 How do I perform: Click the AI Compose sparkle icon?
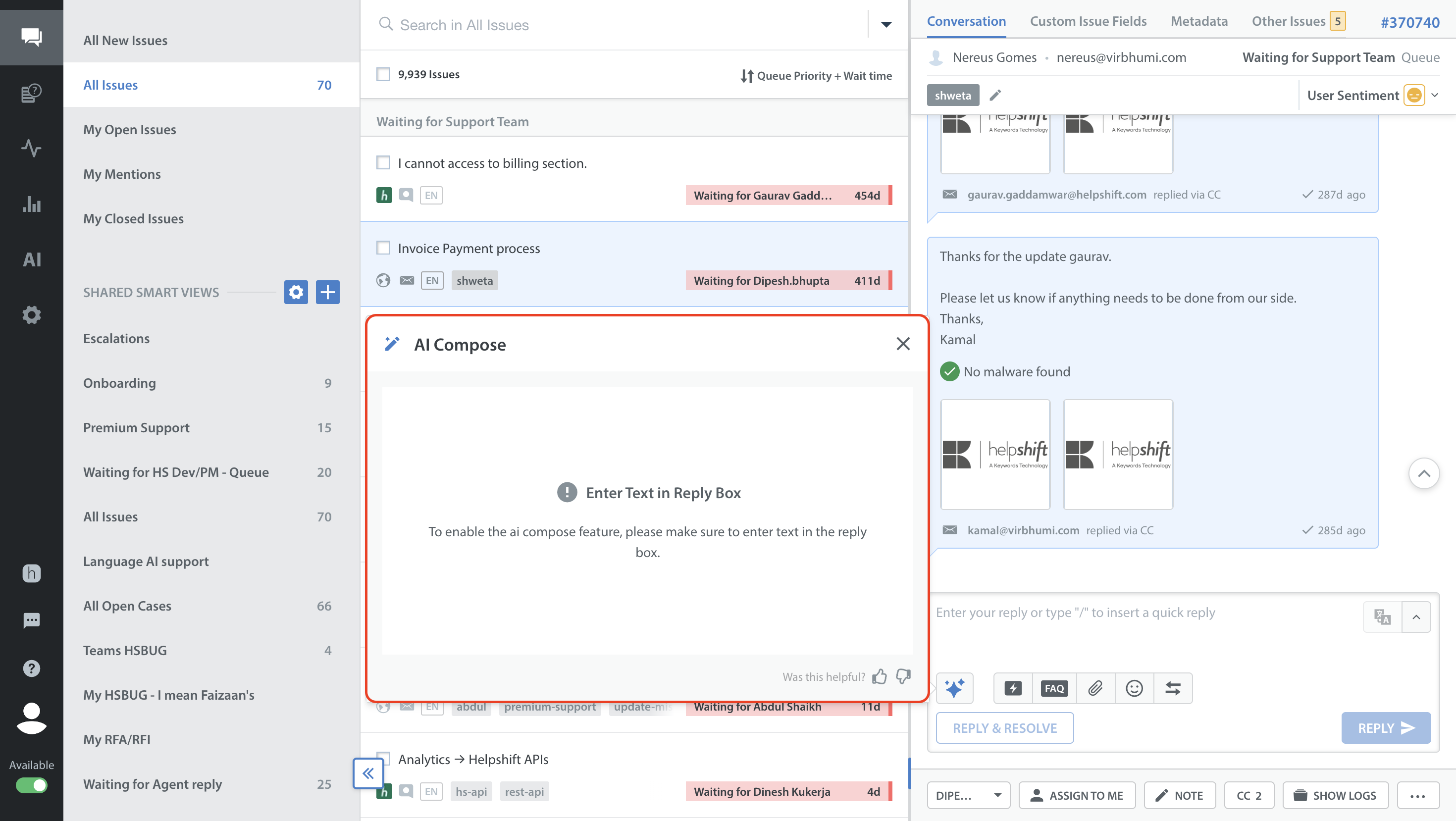tap(954, 688)
